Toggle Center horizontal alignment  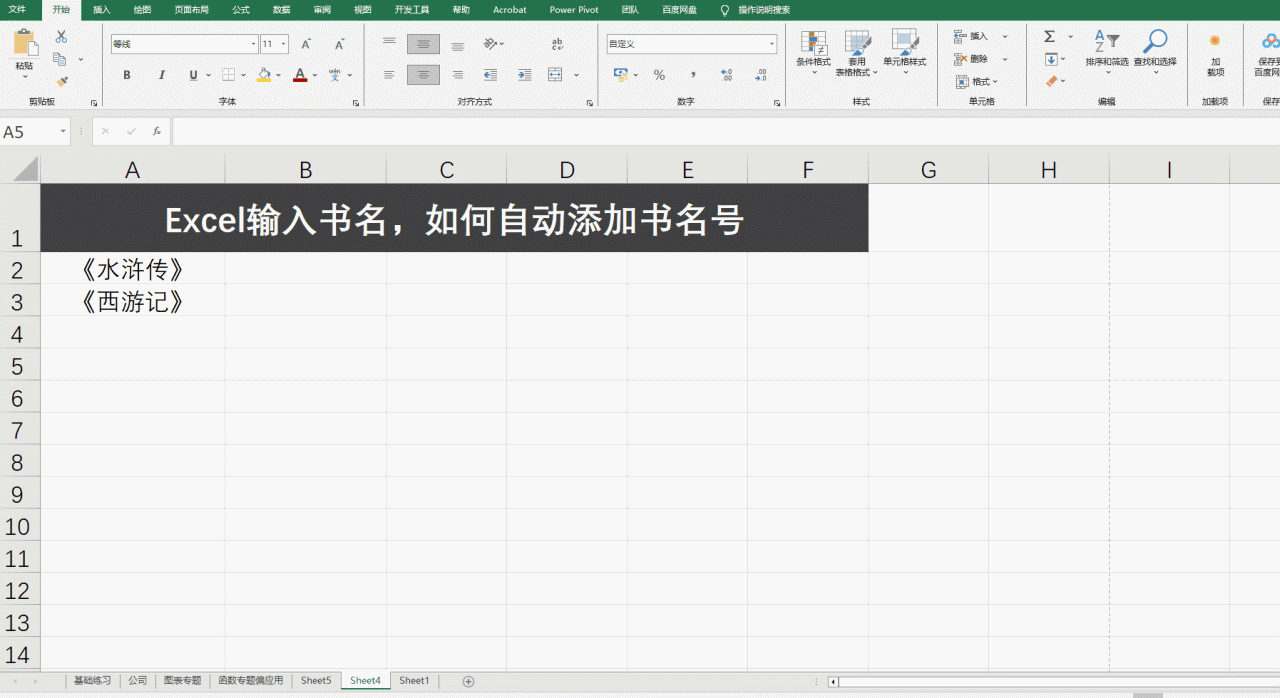pyautogui.click(x=423, y=75)
